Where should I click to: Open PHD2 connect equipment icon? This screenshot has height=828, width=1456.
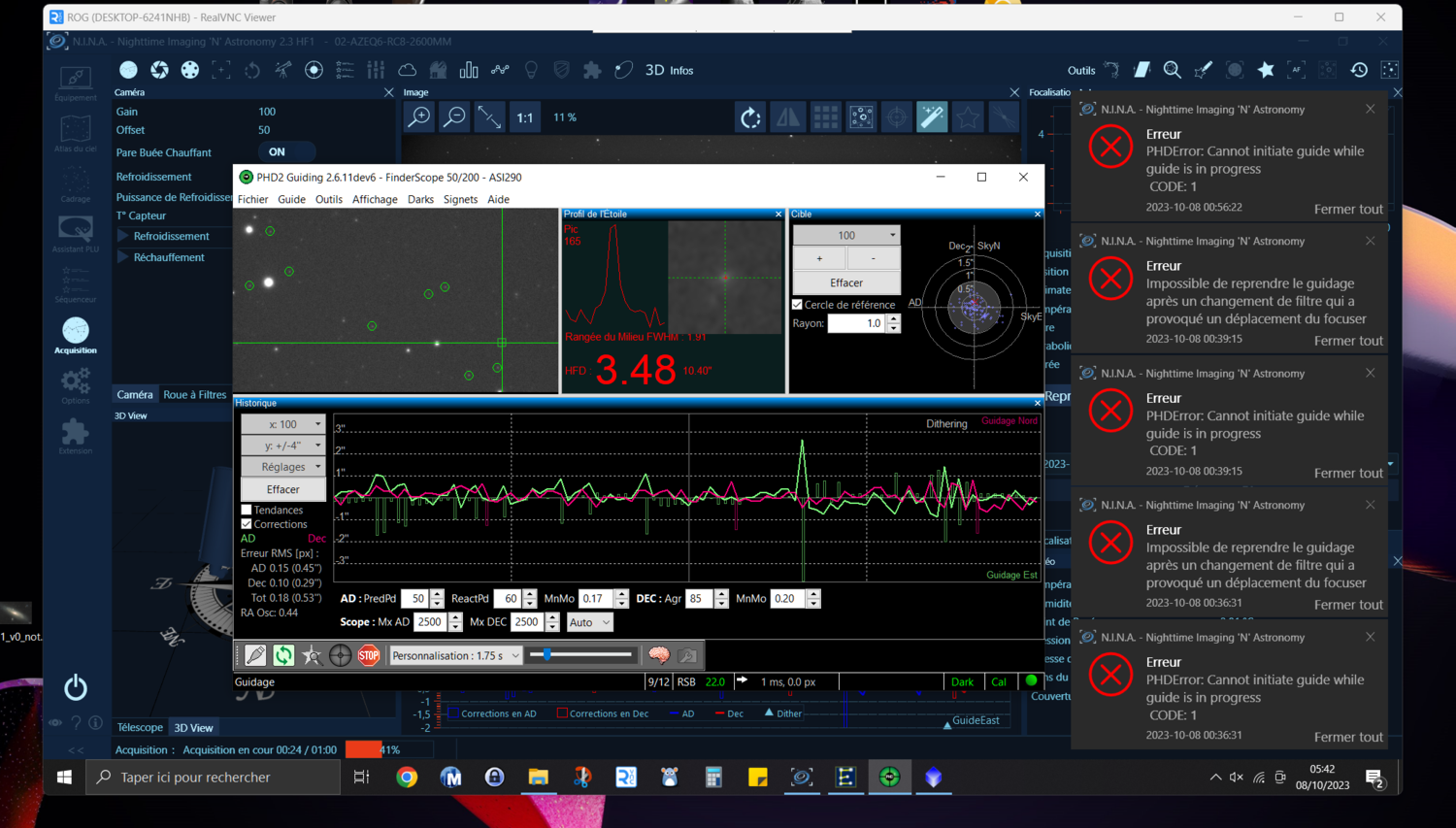(255, 655)
